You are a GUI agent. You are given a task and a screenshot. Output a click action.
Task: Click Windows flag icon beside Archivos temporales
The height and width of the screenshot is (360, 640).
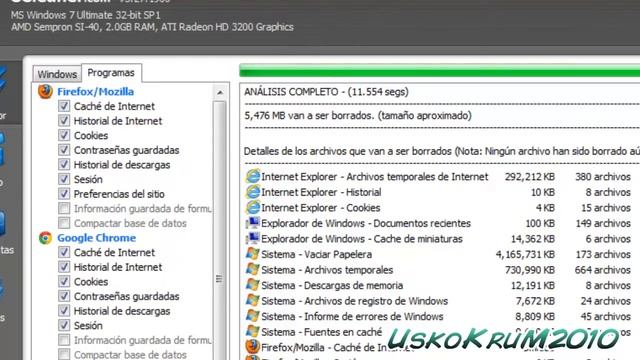[x=253, y=269]
